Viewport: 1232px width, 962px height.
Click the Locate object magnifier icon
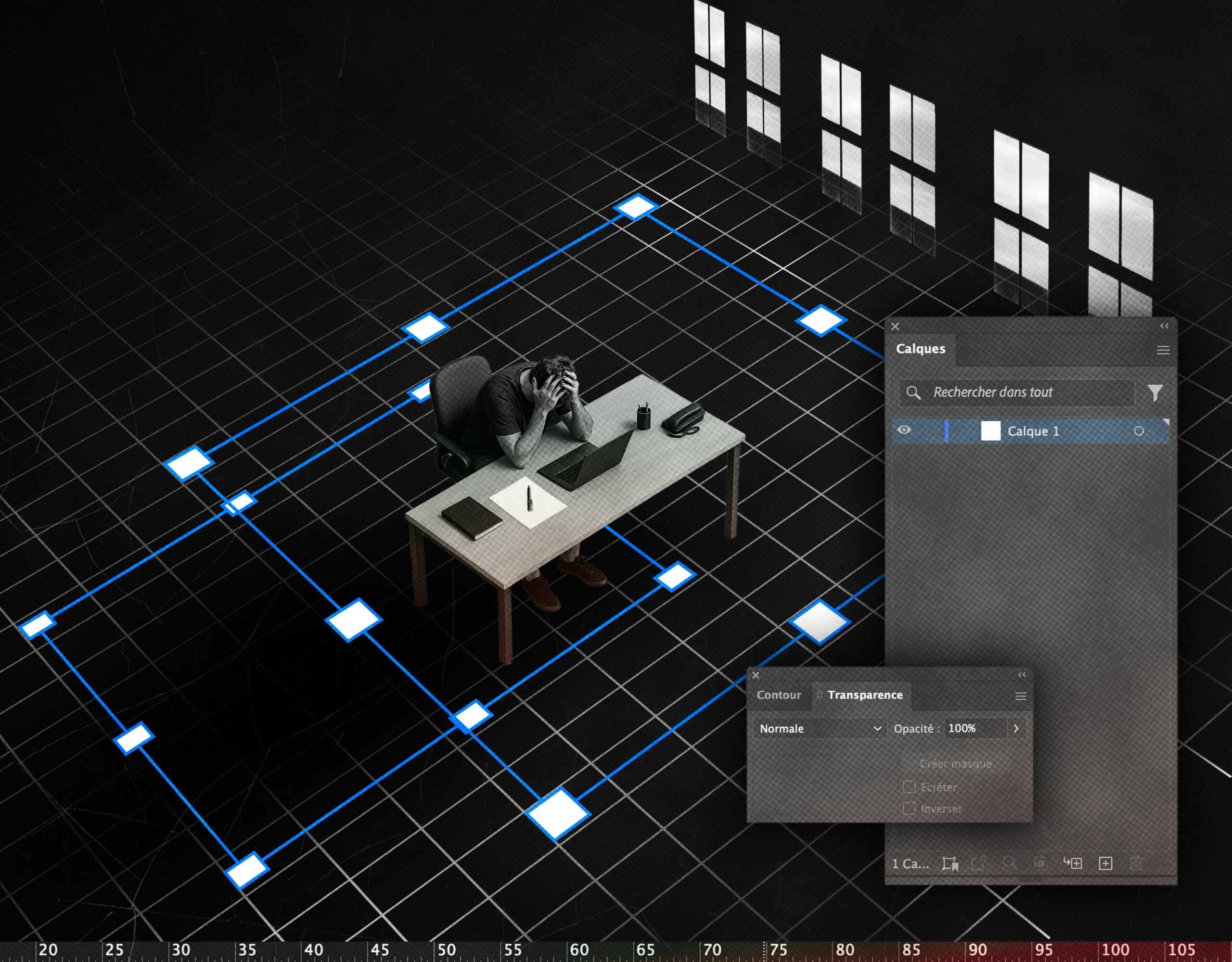(1009, 863)
